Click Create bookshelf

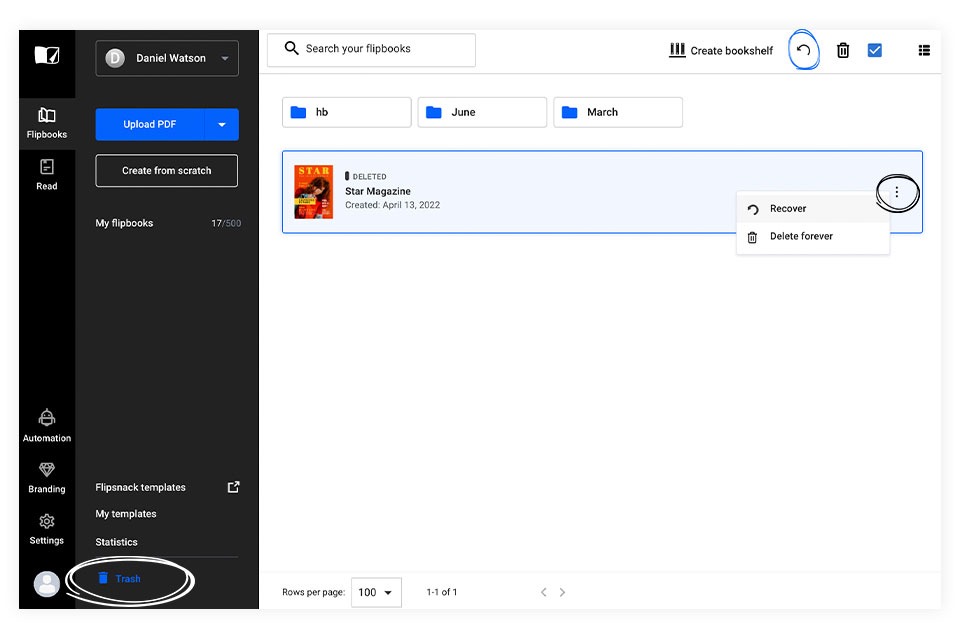point(721,50)
